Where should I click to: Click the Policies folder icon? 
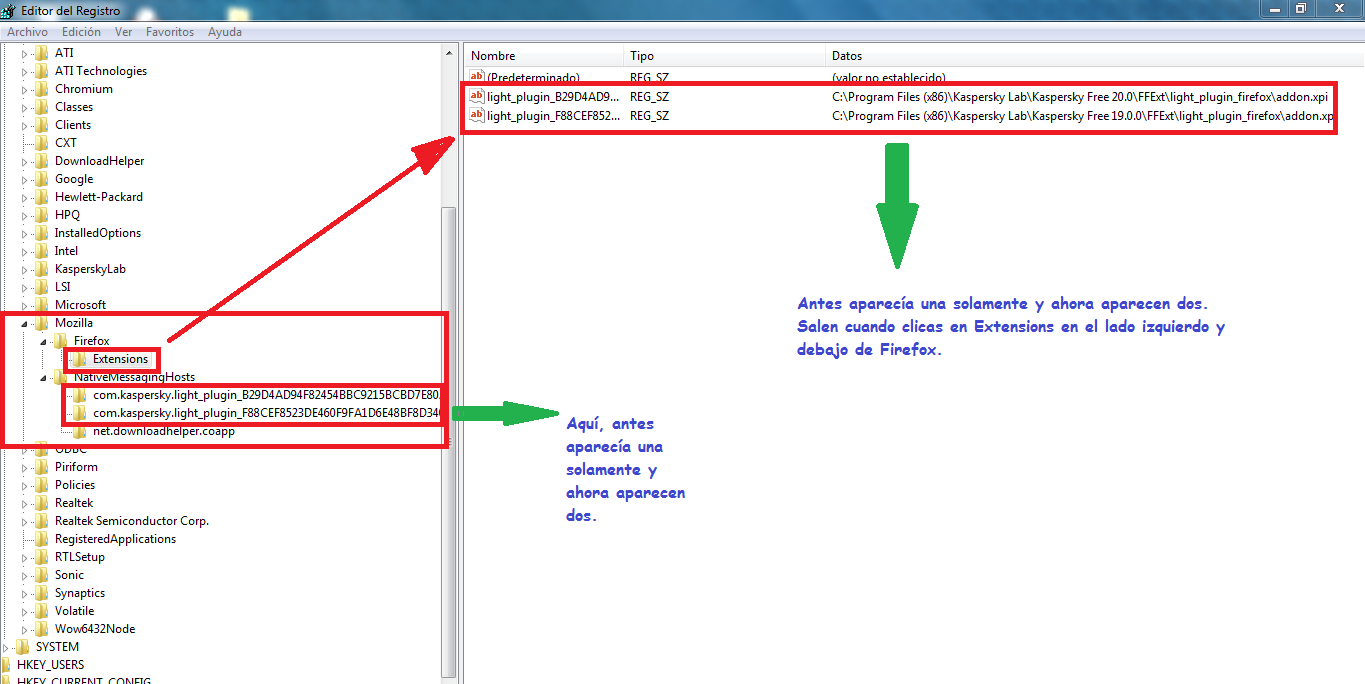click(42, 485)
